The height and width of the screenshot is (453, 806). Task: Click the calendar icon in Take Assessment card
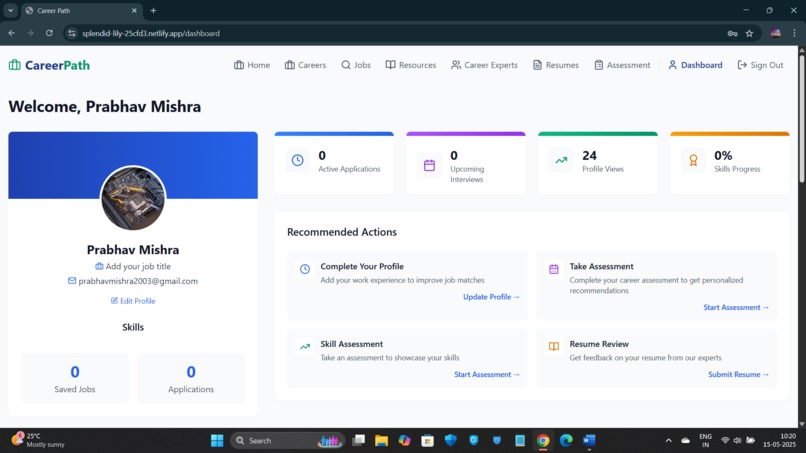554,269
